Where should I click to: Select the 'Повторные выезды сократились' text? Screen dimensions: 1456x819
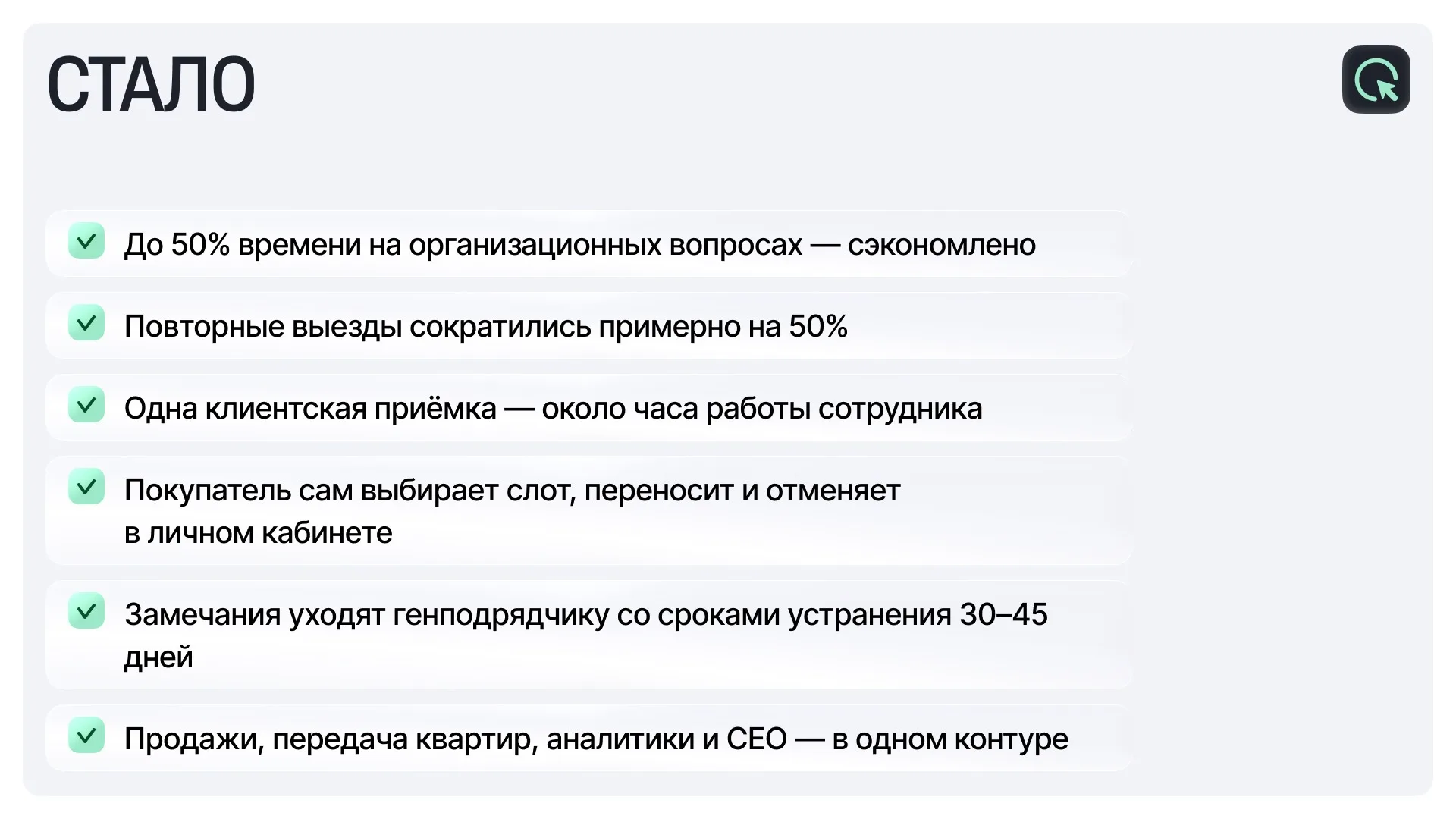pyautogui.click(x=357, y=326)
